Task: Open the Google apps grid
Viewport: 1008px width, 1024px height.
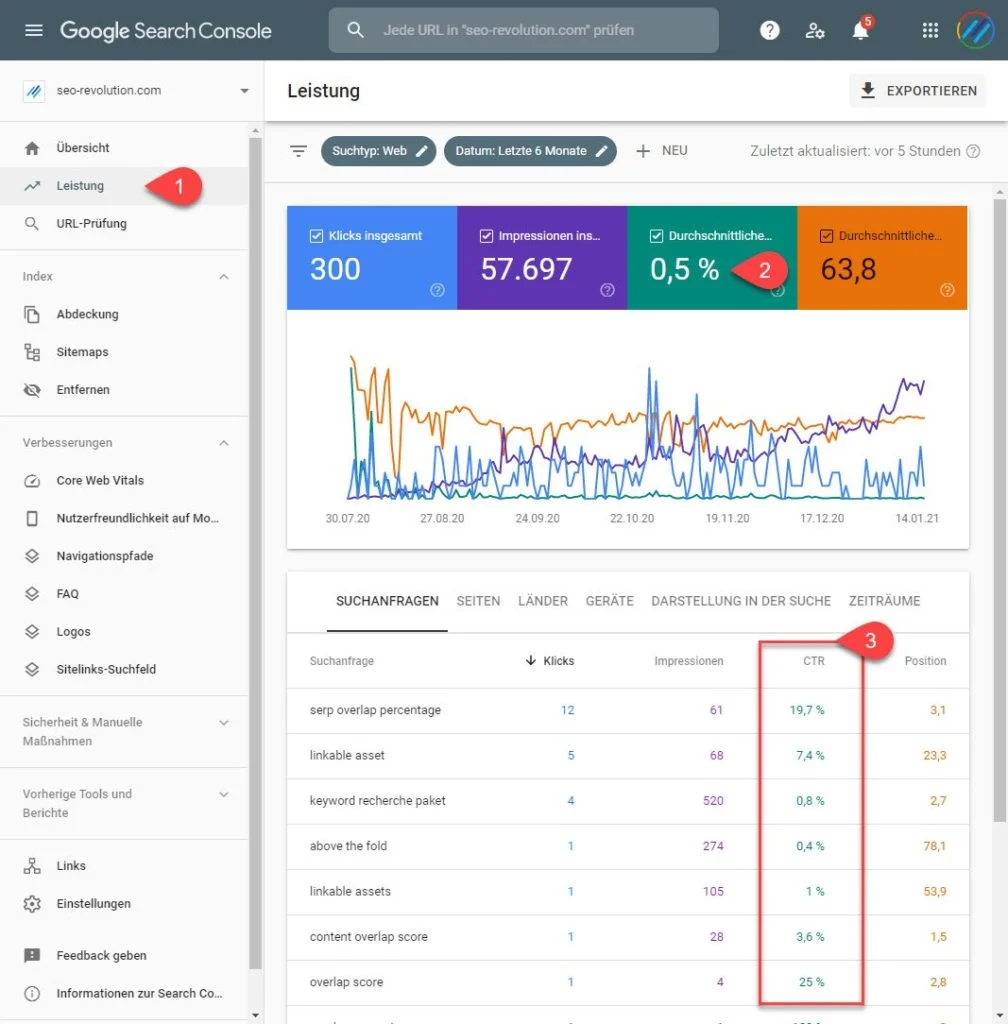Action: [x=930, y=30]
